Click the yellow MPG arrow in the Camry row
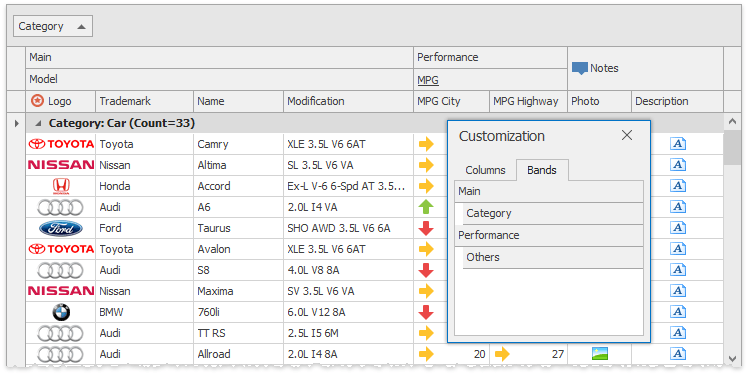 (426, 144)
